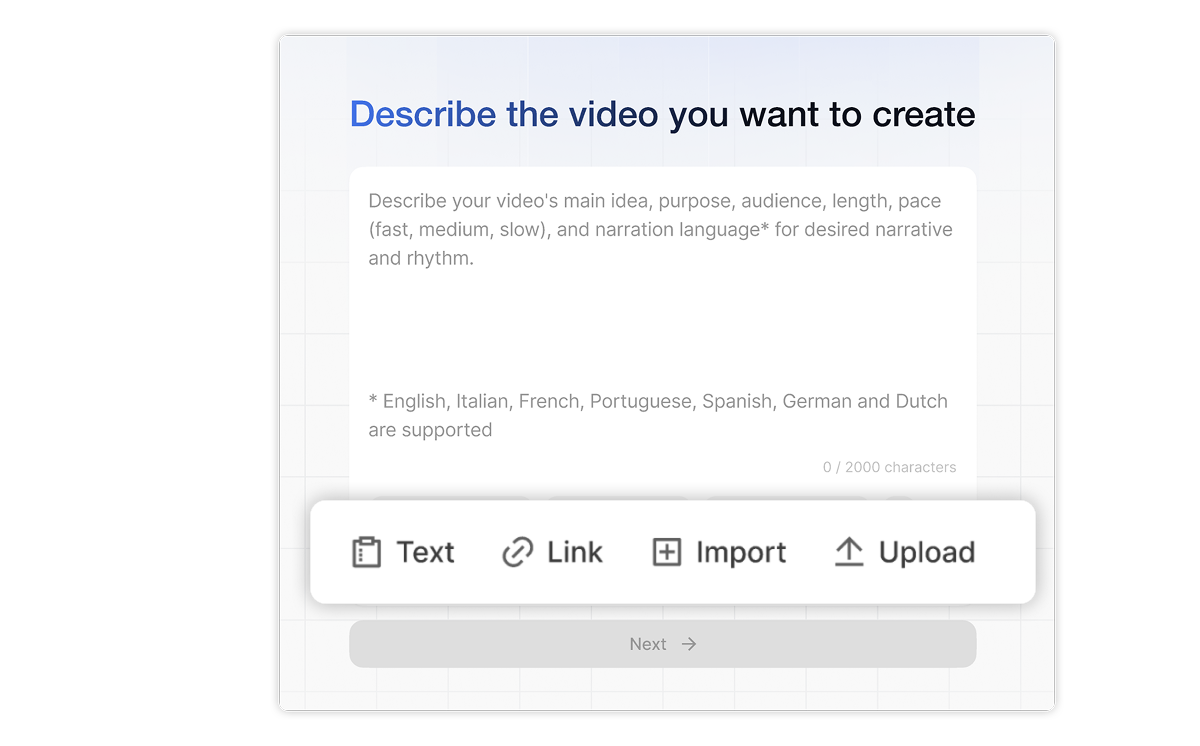
Task: Choose the hyperlink icon in the toolbar
Action: (x=515, y=551)
